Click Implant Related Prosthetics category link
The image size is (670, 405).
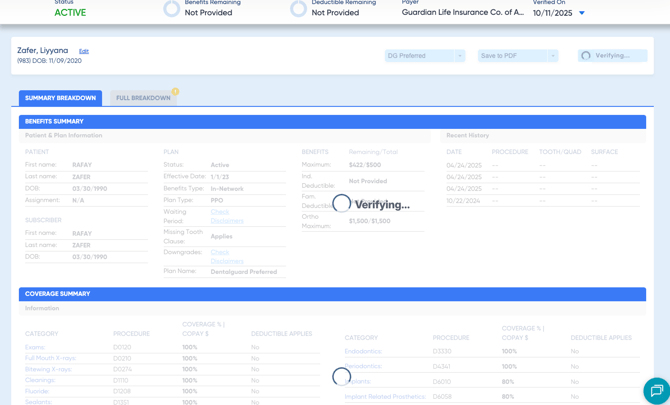(x=385, y=397)
